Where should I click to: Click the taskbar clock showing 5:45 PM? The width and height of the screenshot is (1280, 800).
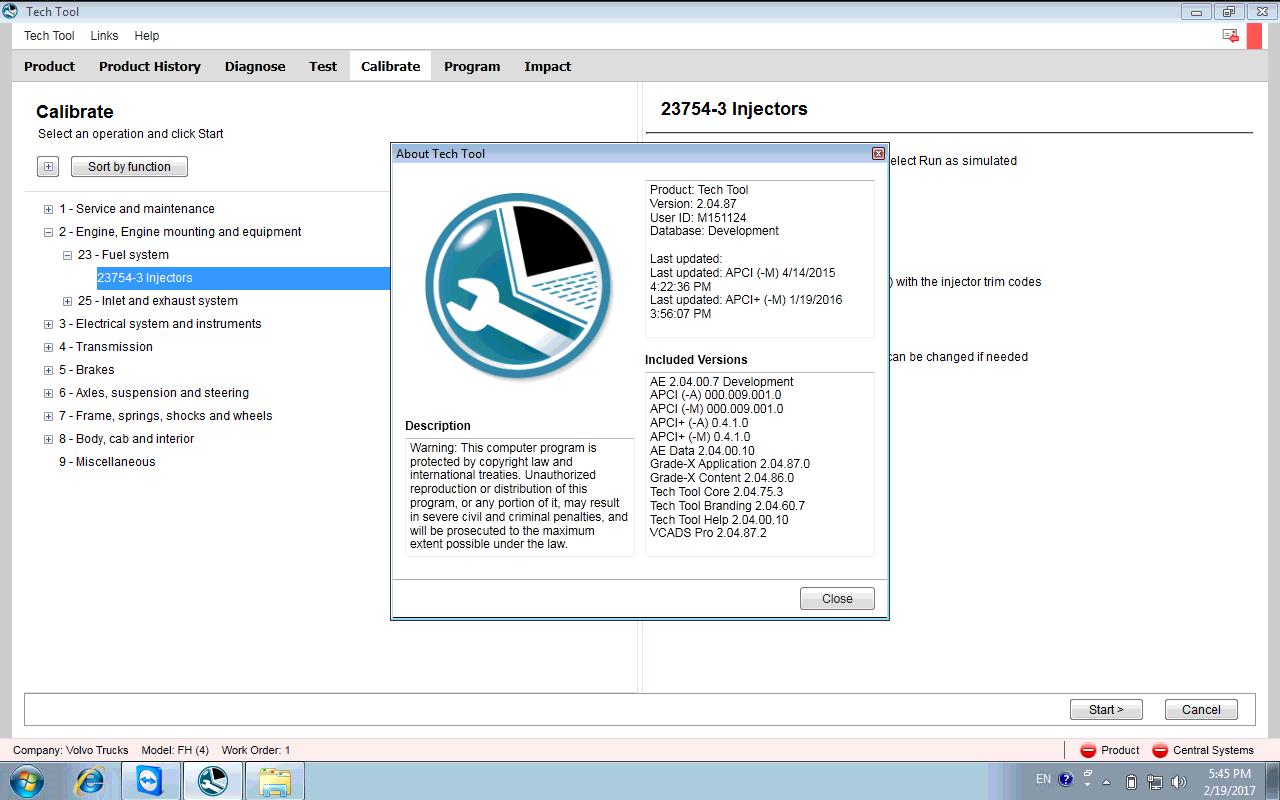[x=1229, y=781]
